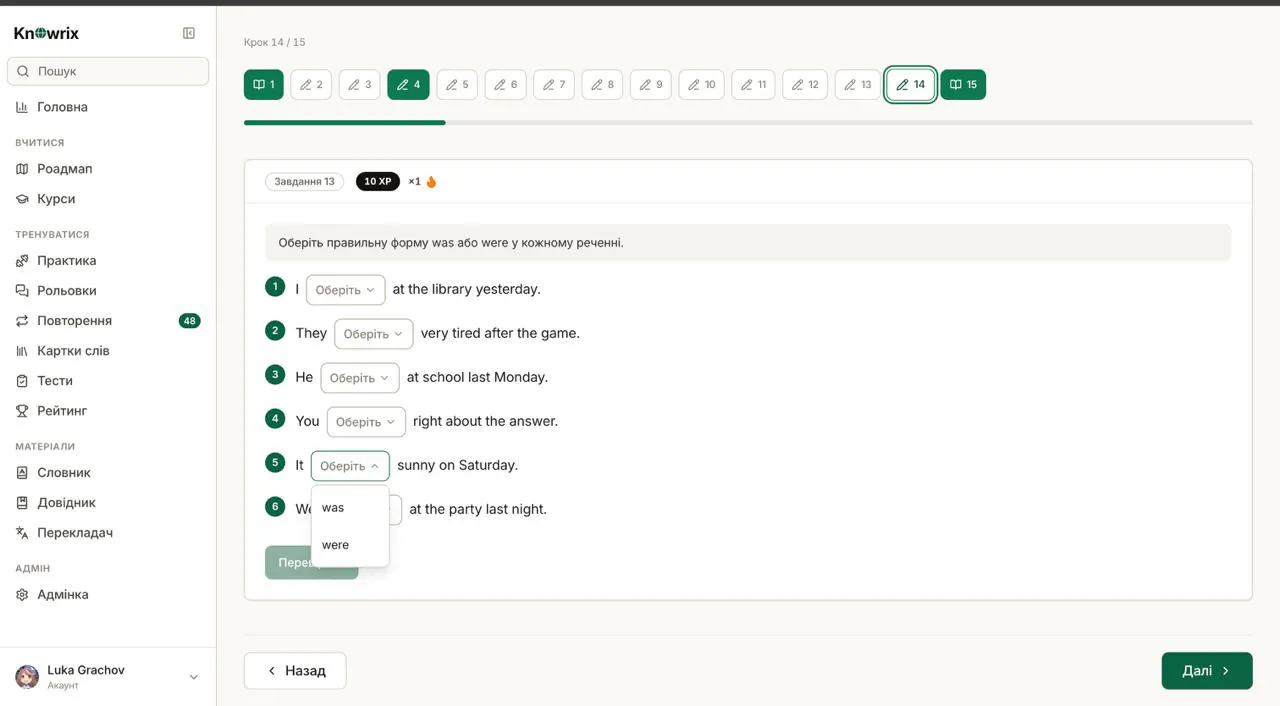Click the Knowrix logo
Image resolution: width=1280 pixels, height=706 pixels.
point(46,33)
